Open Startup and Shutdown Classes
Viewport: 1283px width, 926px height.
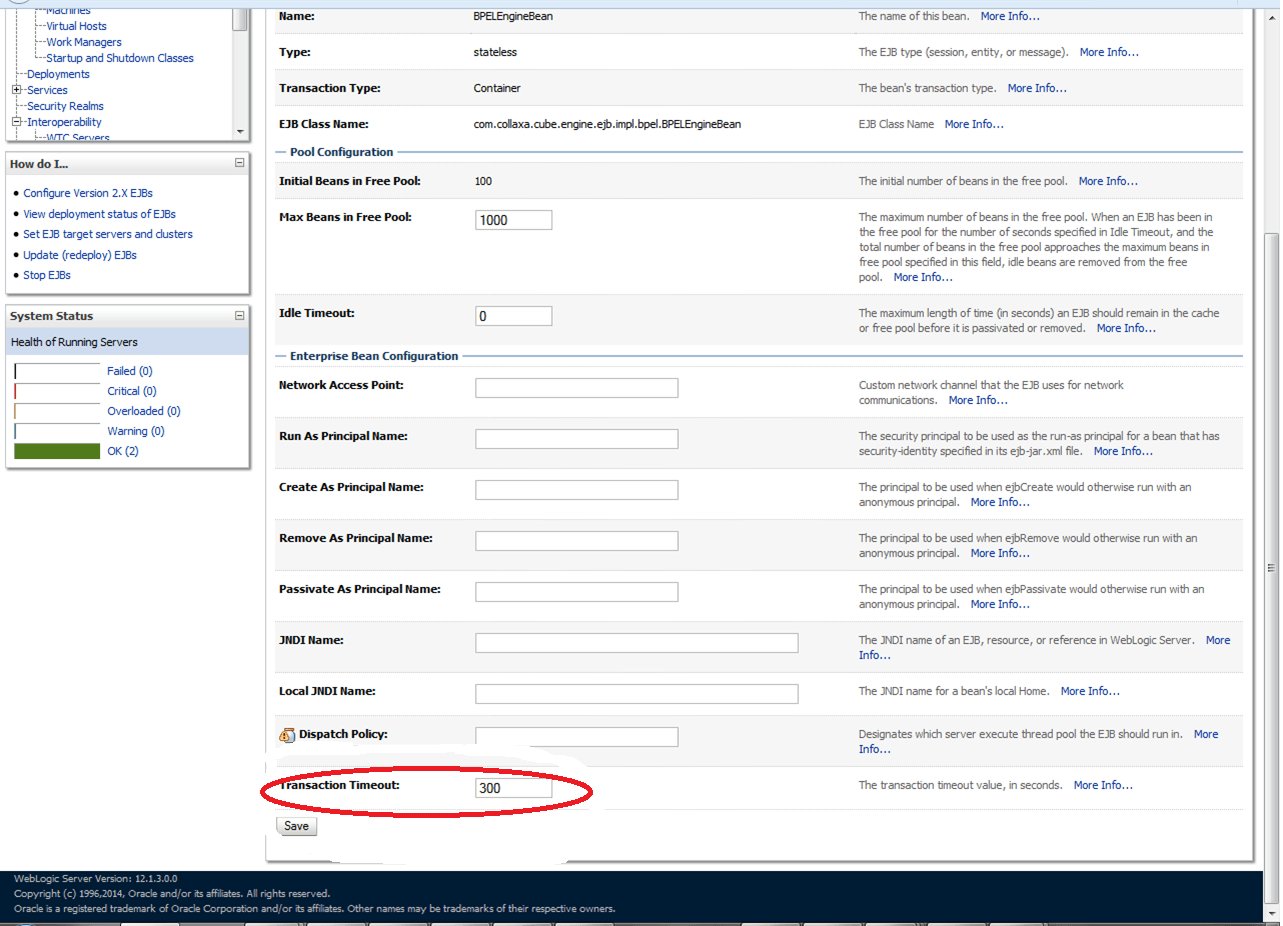pyautogui.click(x=120, y=58)
